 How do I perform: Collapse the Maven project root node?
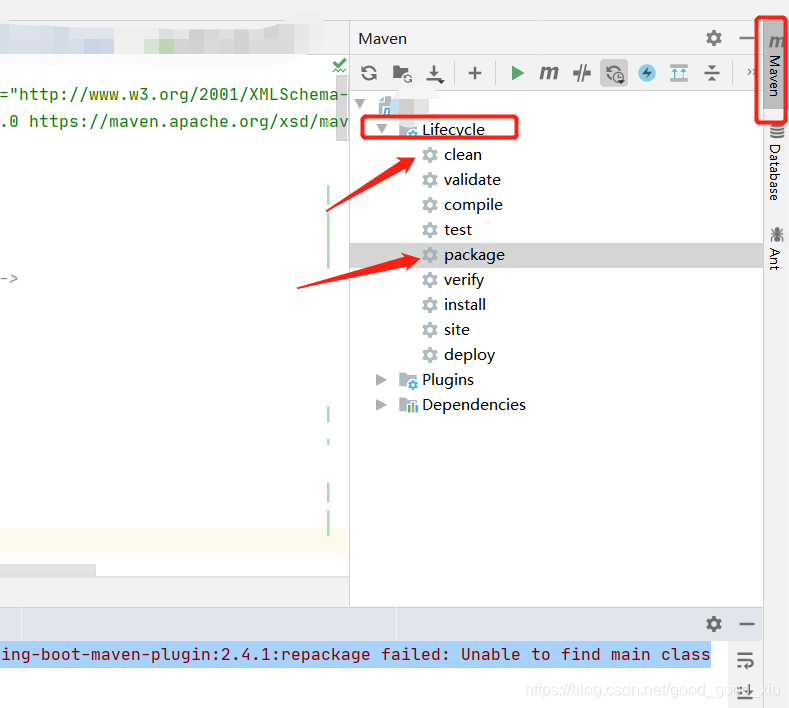(360, 104)
